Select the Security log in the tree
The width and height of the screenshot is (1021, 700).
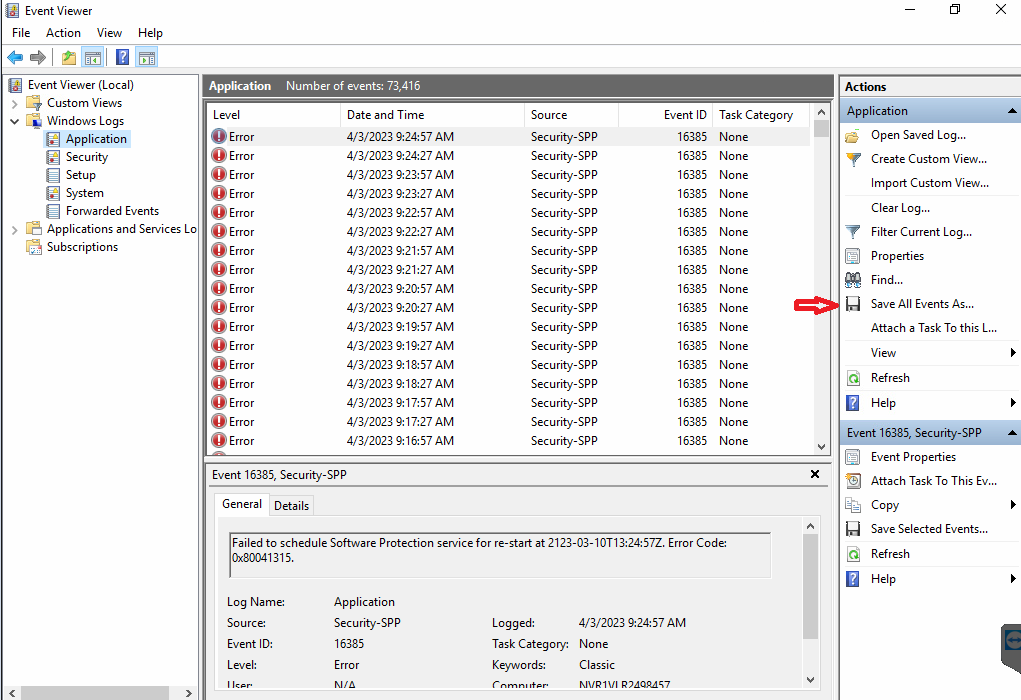coord(87,157)
